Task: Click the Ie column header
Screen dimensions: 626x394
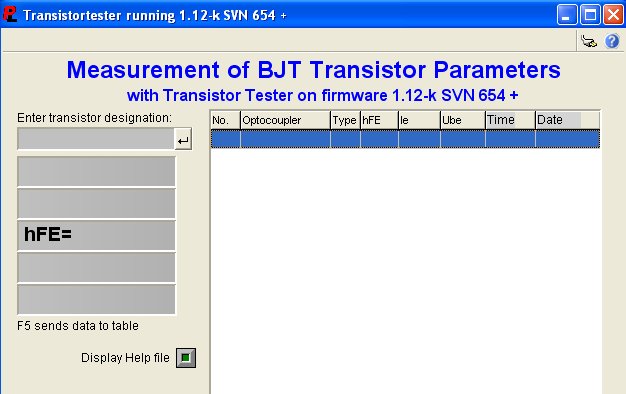Action: click(x=419, y=120)
